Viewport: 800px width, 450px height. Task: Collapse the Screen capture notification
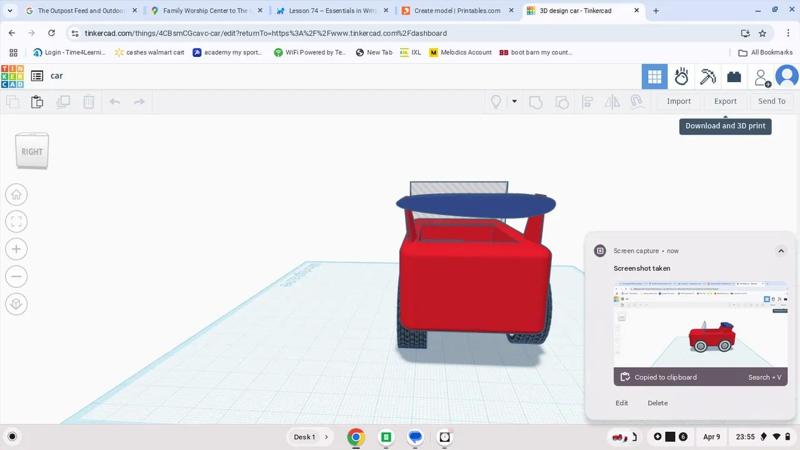click(x=781, y=251)
